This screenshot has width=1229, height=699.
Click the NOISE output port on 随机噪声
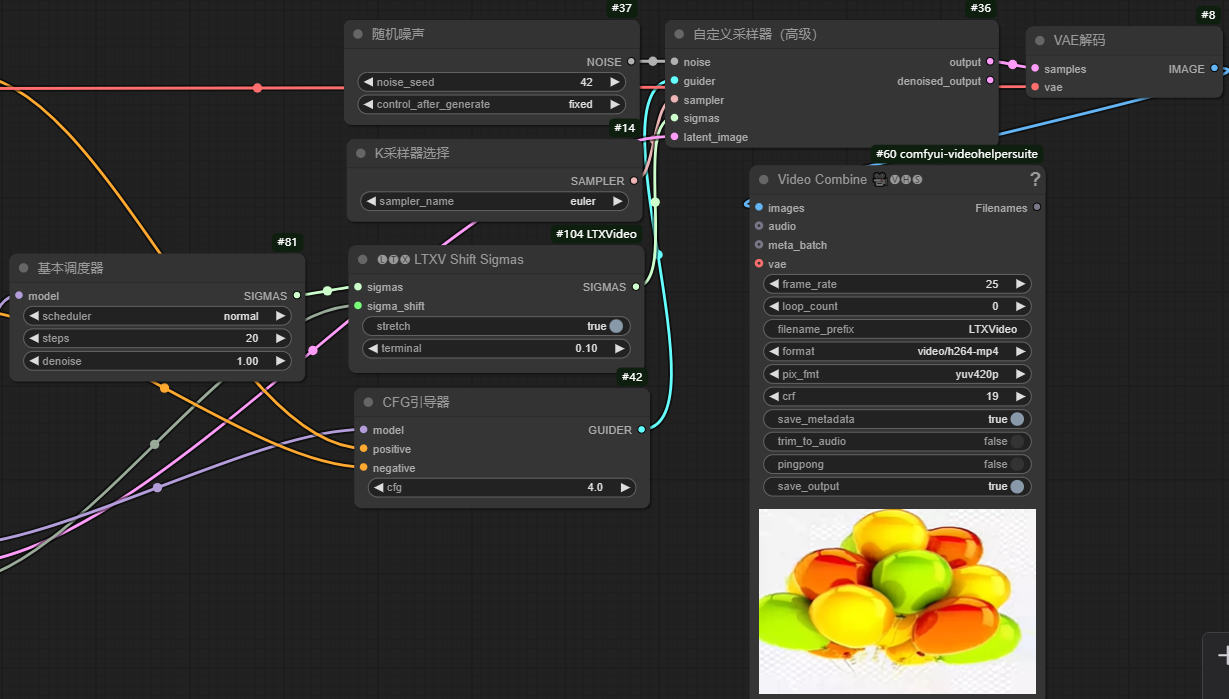(632, 62)
